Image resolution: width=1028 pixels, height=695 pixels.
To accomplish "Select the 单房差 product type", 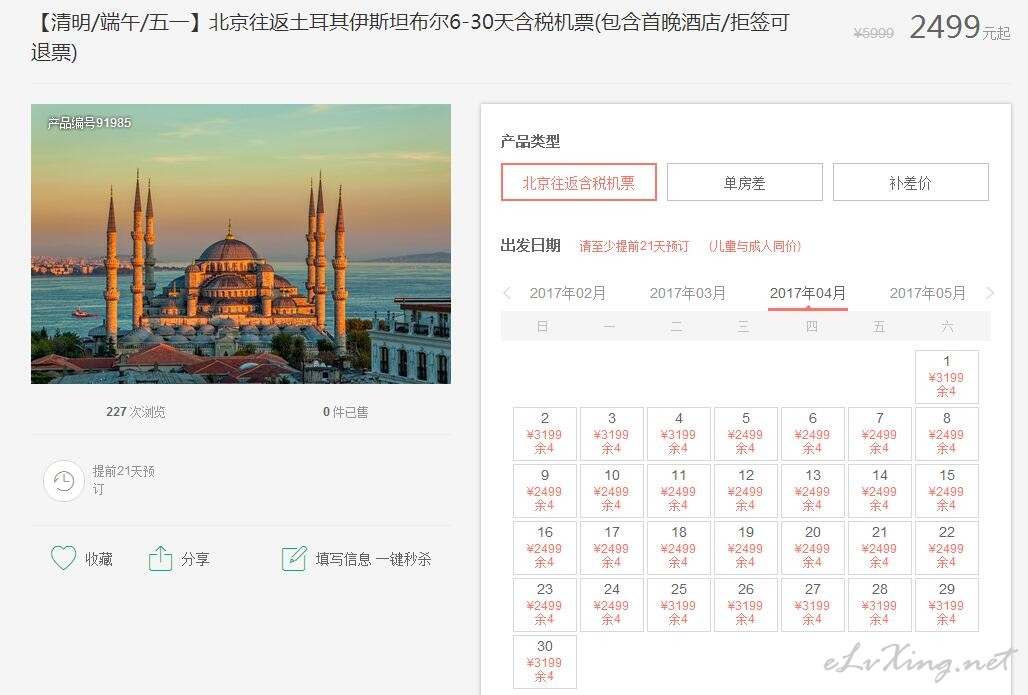I will (744, 182).
